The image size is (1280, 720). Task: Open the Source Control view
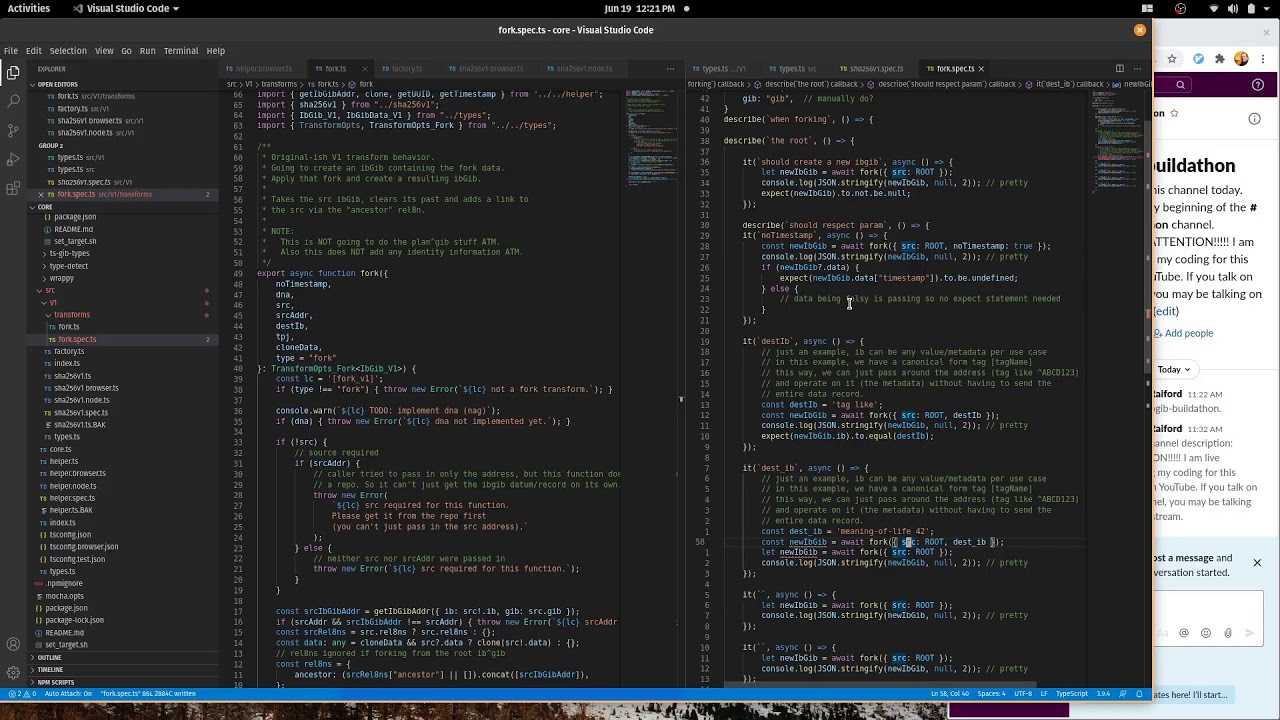(x=13, y=130)
